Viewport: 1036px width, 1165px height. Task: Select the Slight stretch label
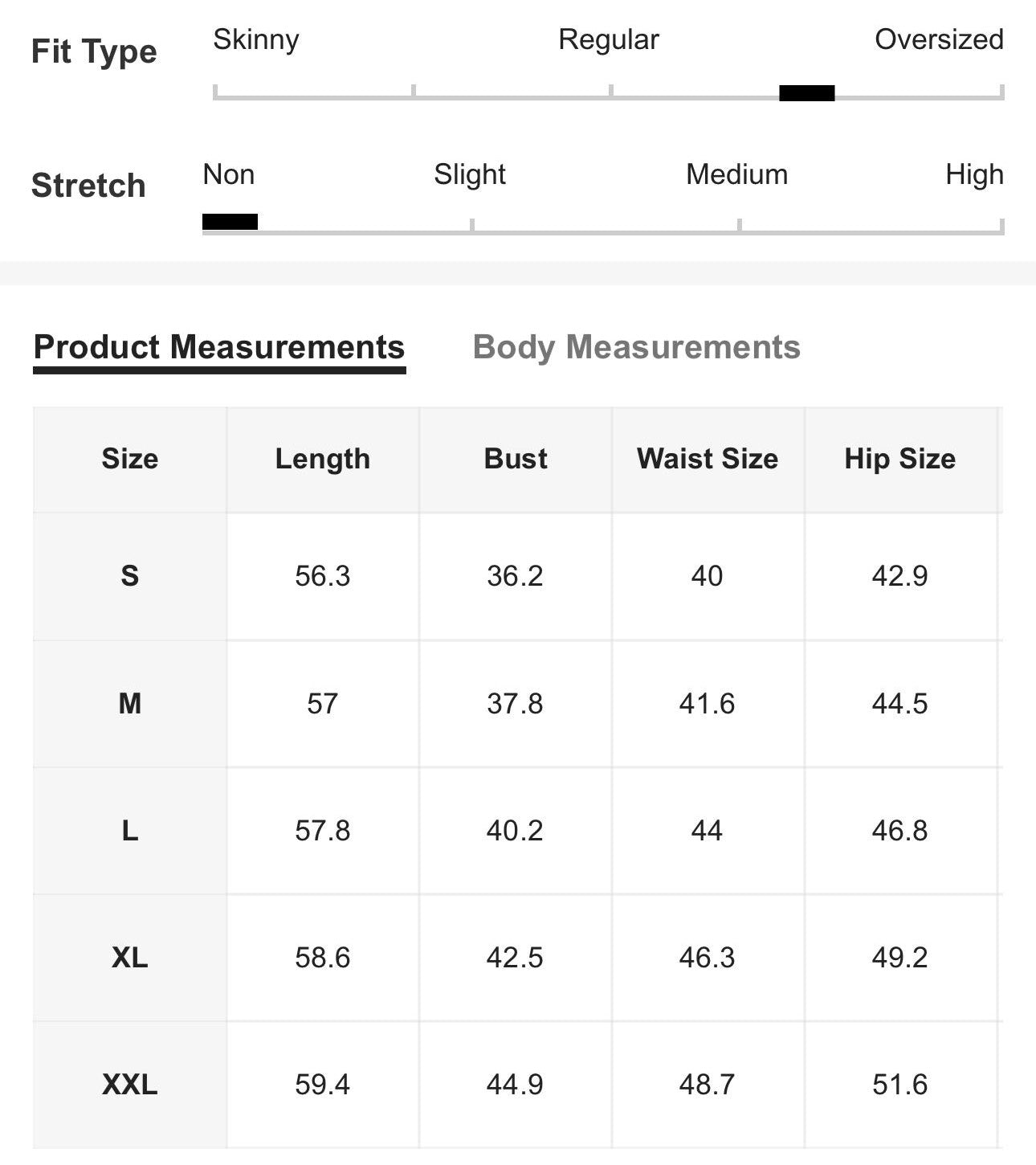[470, 174]
